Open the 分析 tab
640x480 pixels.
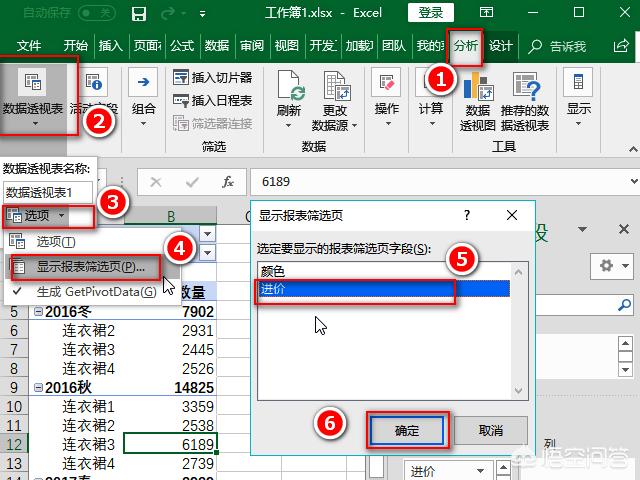(466, 46)
